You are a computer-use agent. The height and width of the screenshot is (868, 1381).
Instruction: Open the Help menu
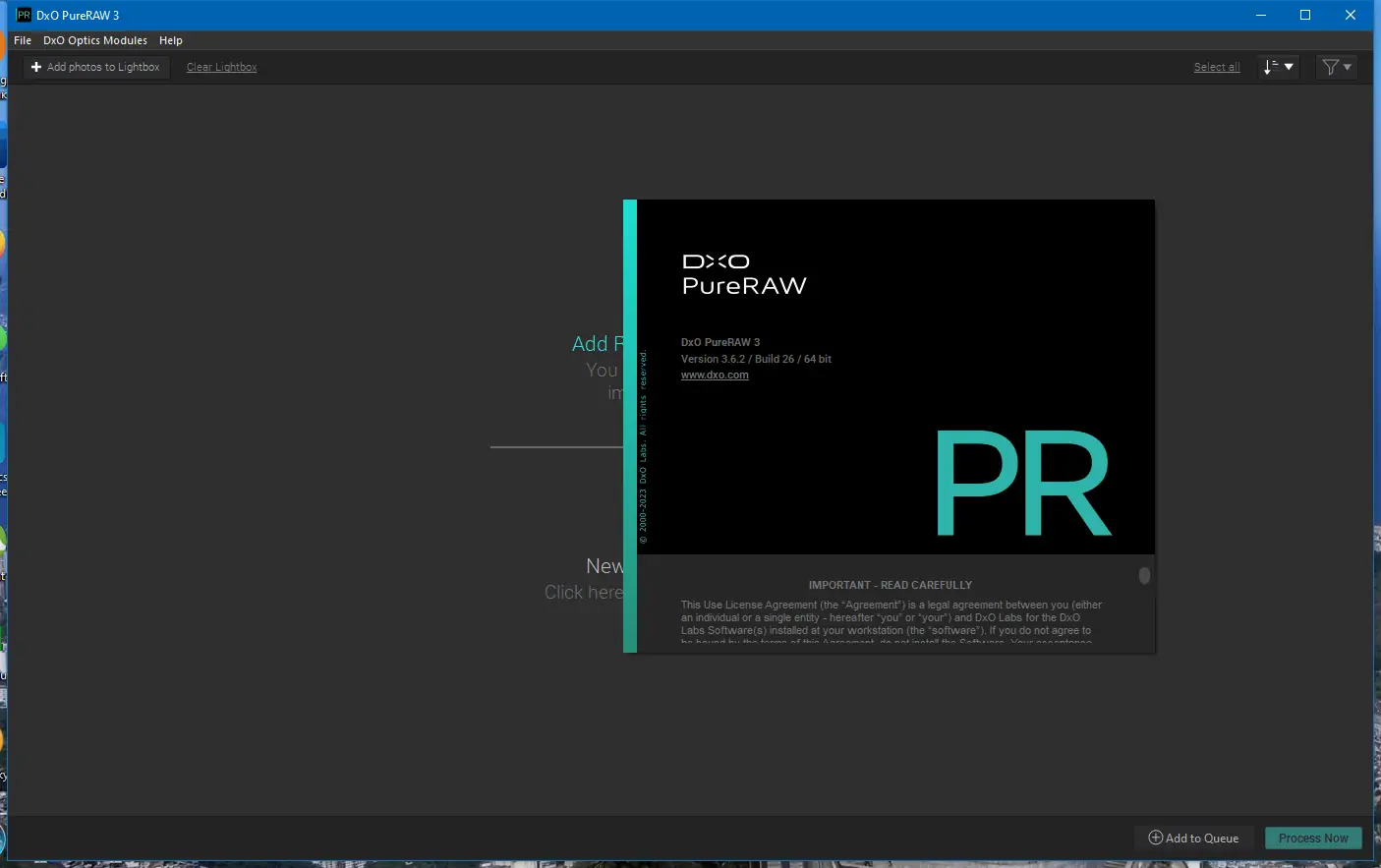pyautogui.click(x=171, y=40)
